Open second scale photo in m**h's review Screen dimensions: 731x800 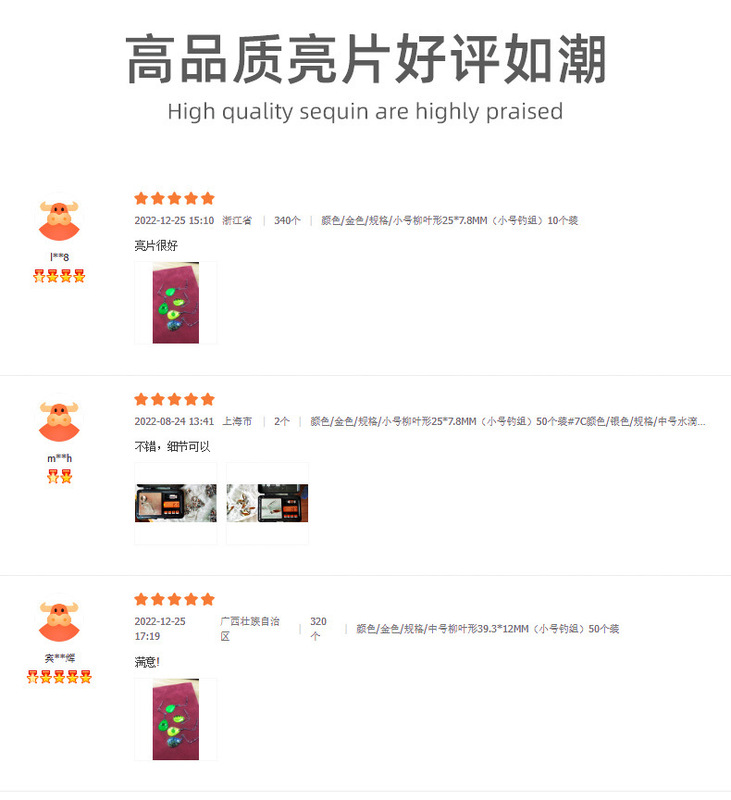click(x=267, y=503)
